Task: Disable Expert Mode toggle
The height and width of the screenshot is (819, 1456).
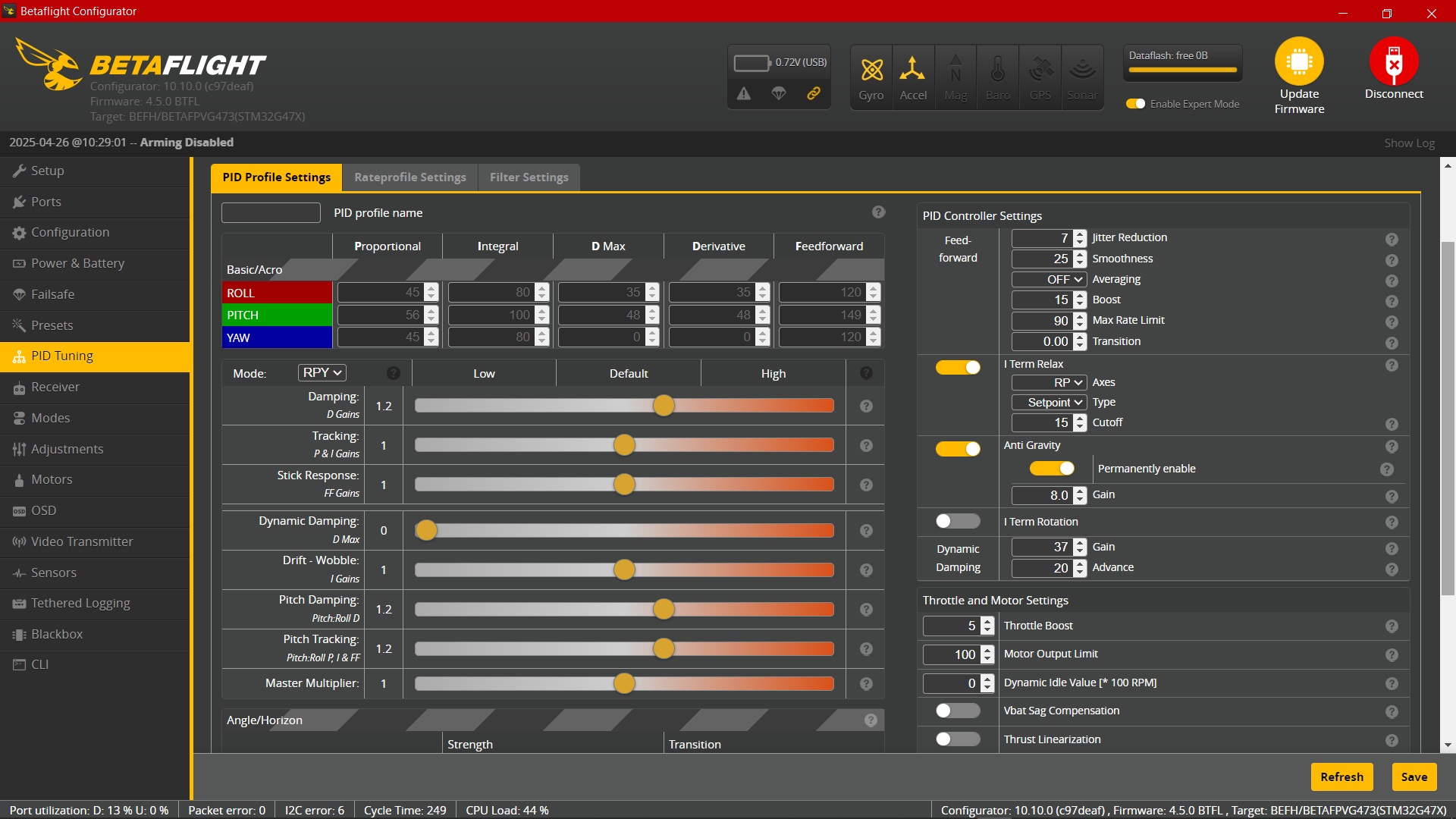Action: pos(1135,104)
